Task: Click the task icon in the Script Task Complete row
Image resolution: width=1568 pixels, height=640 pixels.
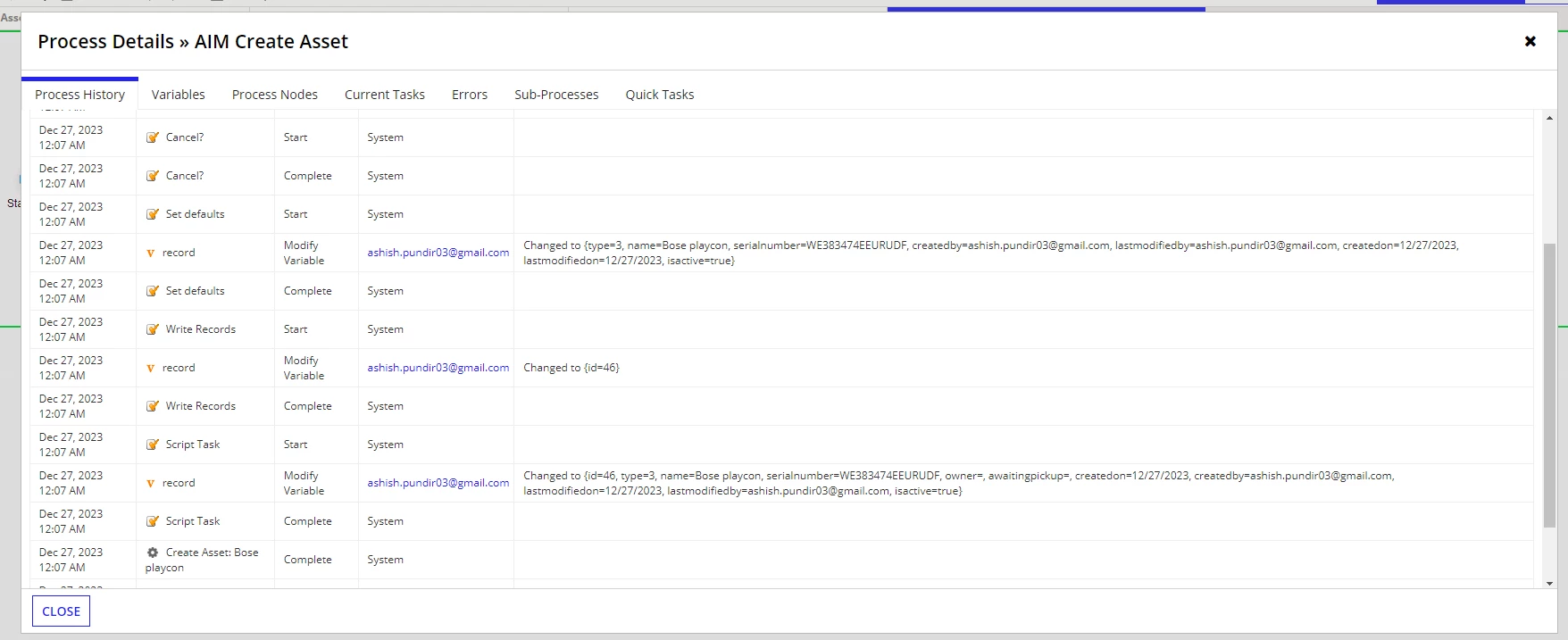Action: pyautogui.click(x=153, y=521)
